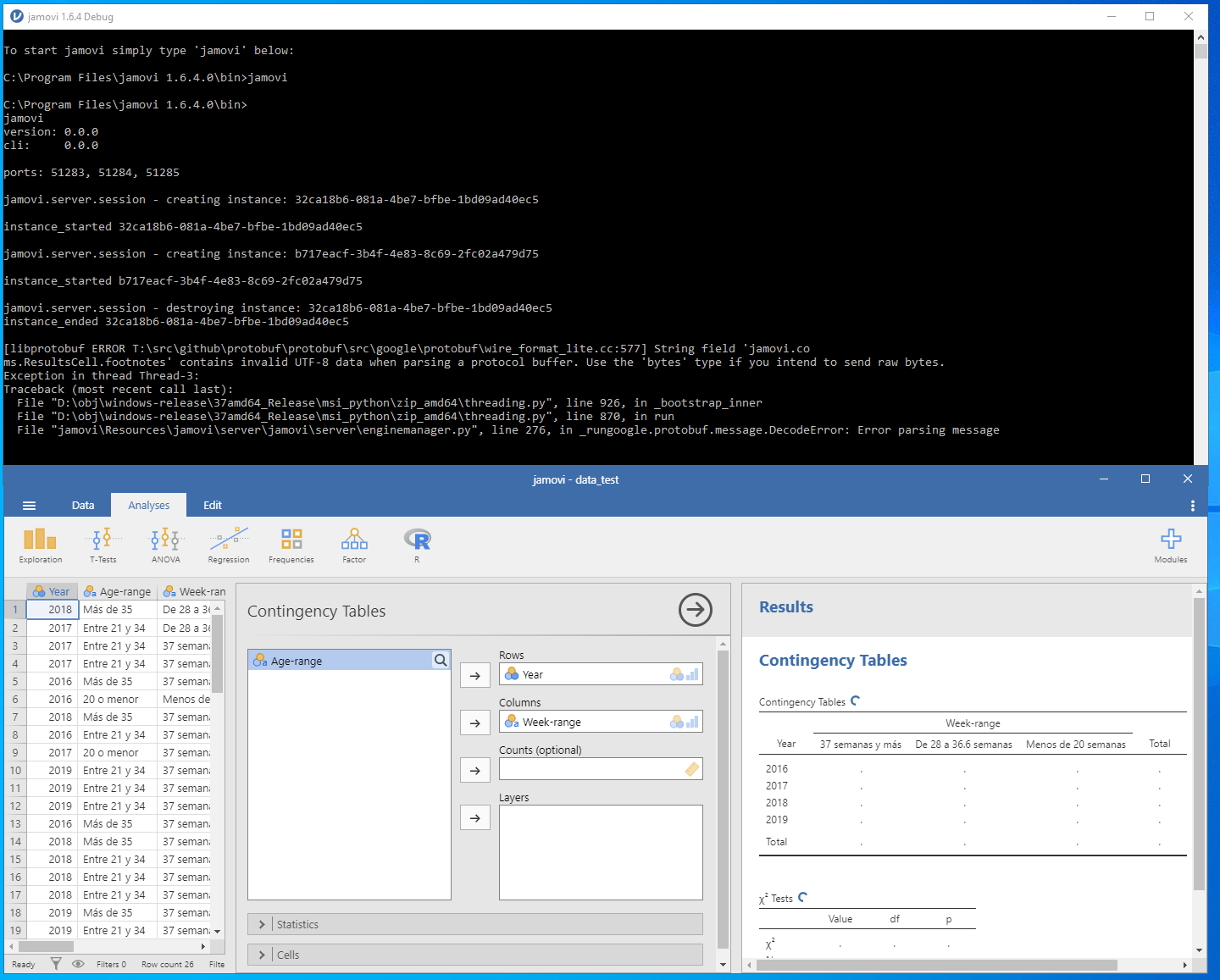The image size is (1220, 980).
Task: Open the Factor analyses menu
Action: pyautogui.click(x=354, y=545)
